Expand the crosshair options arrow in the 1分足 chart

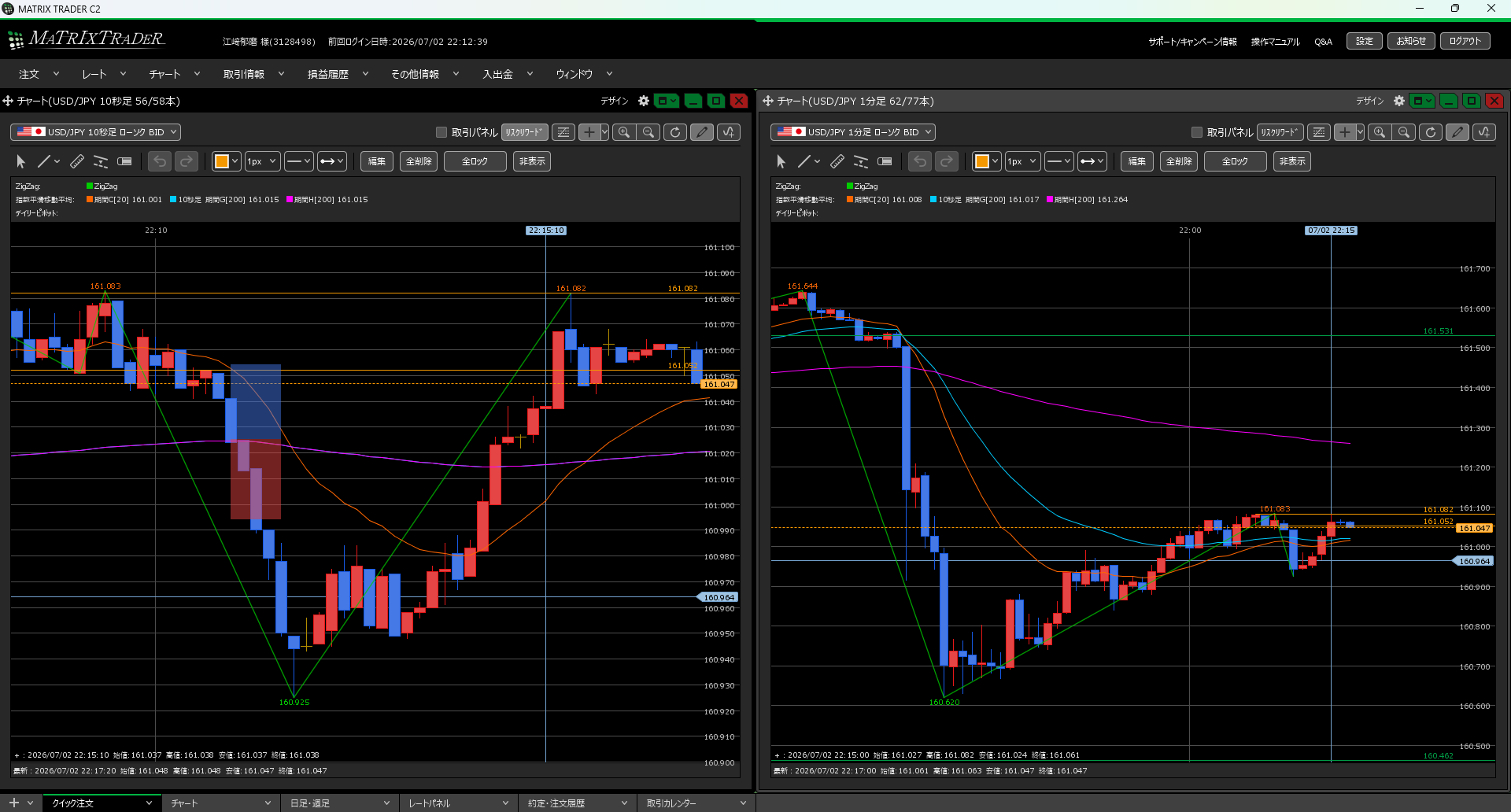(1361, 132)
